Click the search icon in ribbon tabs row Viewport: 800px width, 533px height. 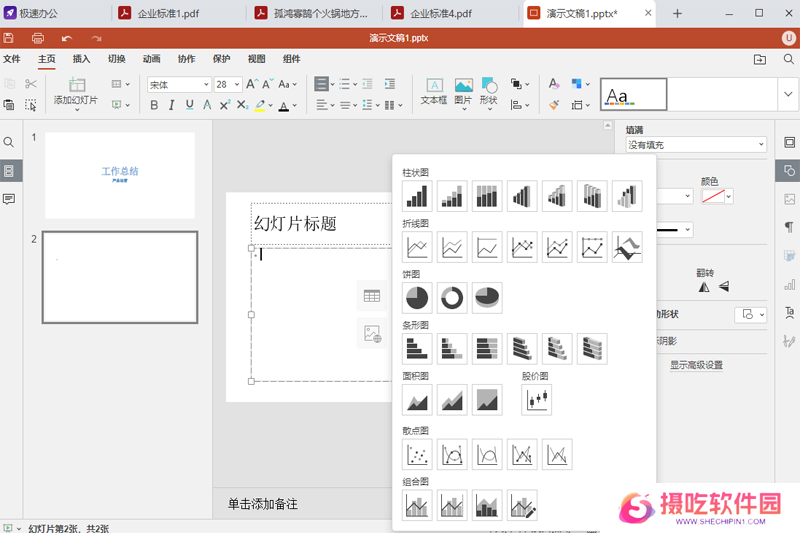pyautogui.click(x=788, y=59)
